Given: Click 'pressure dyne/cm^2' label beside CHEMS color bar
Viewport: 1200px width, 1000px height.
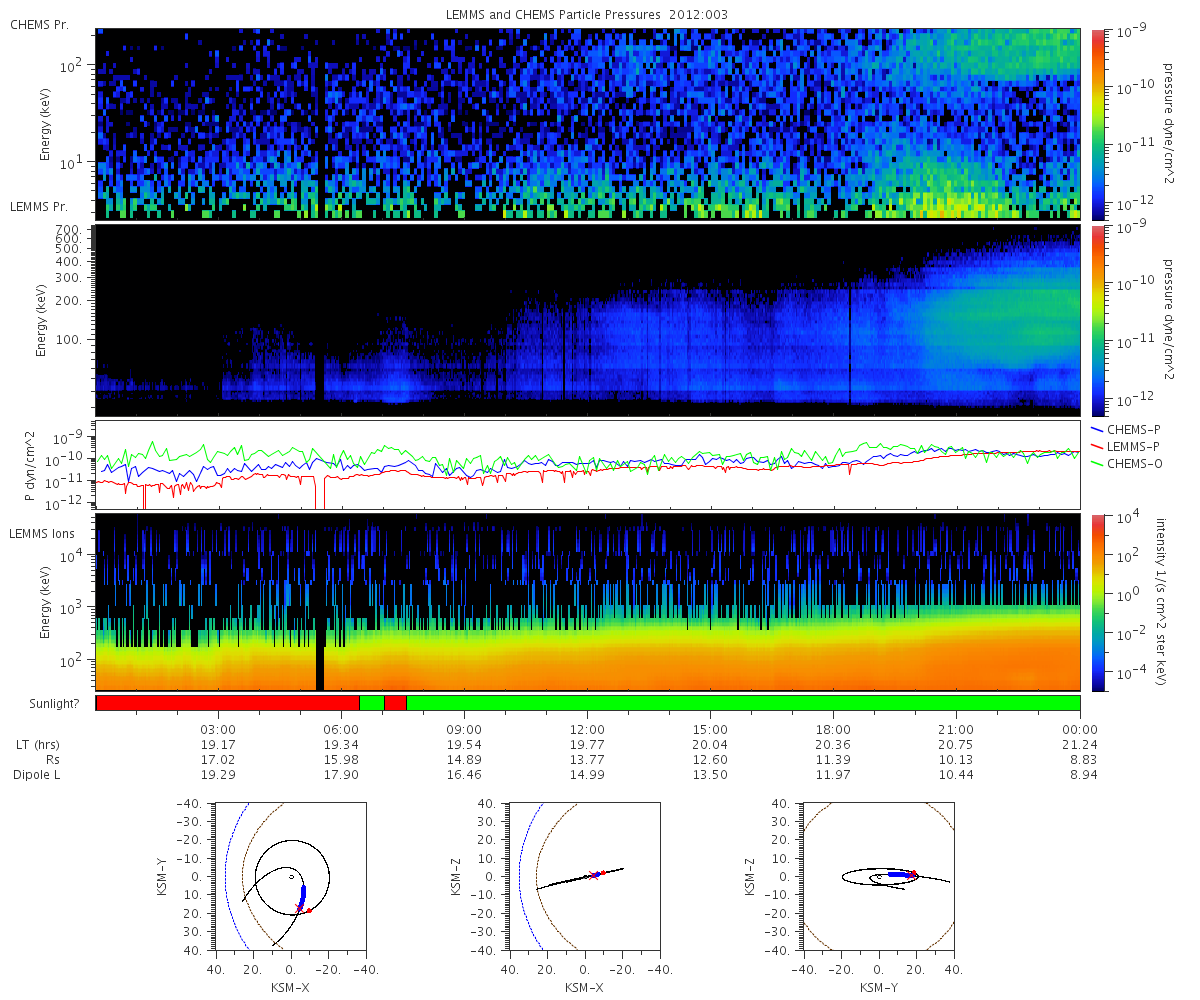Looking at the screenshot, I should tap(1167, 123).
